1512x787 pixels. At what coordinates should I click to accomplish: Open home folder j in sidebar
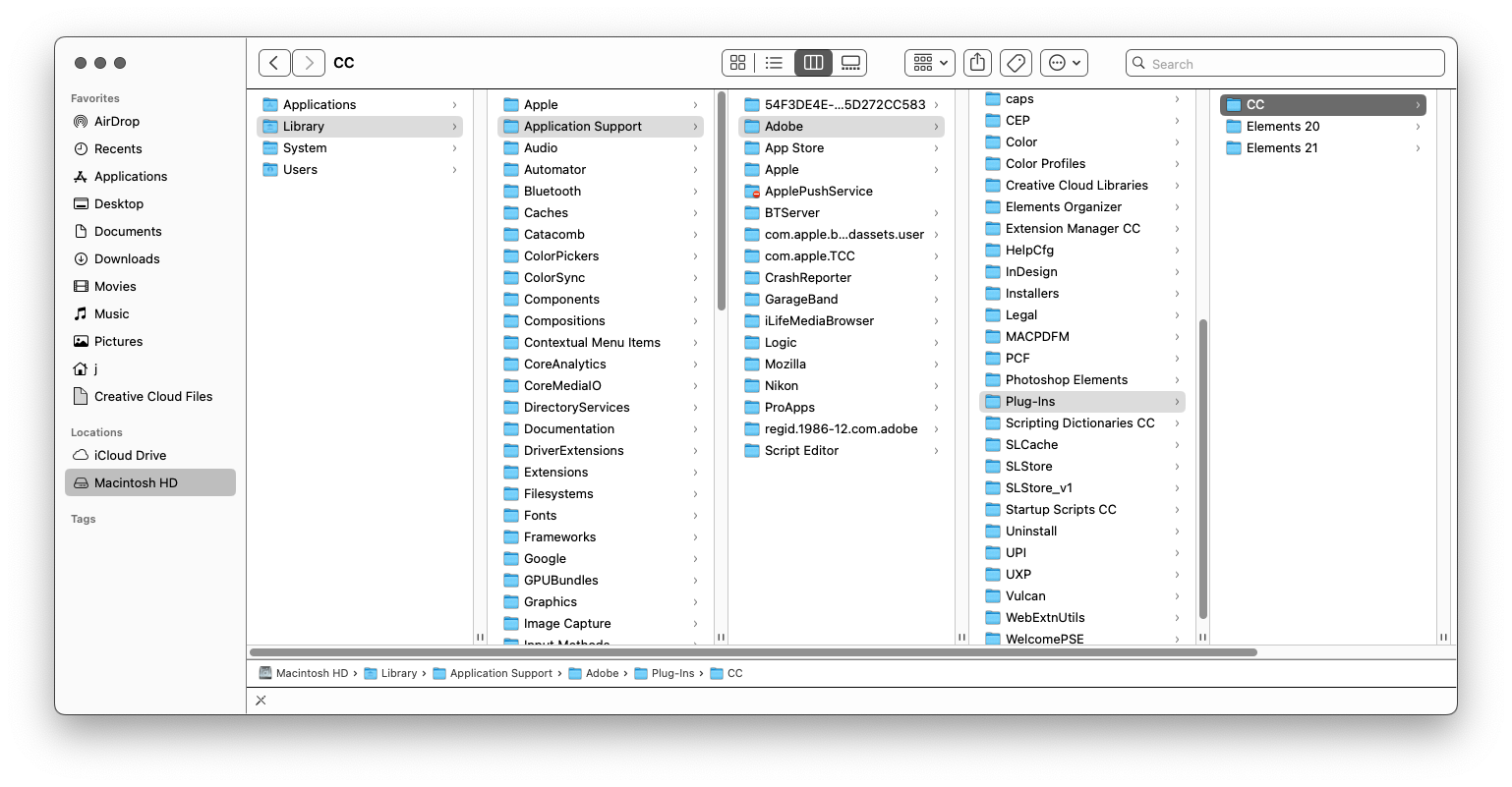coord(150,369)
